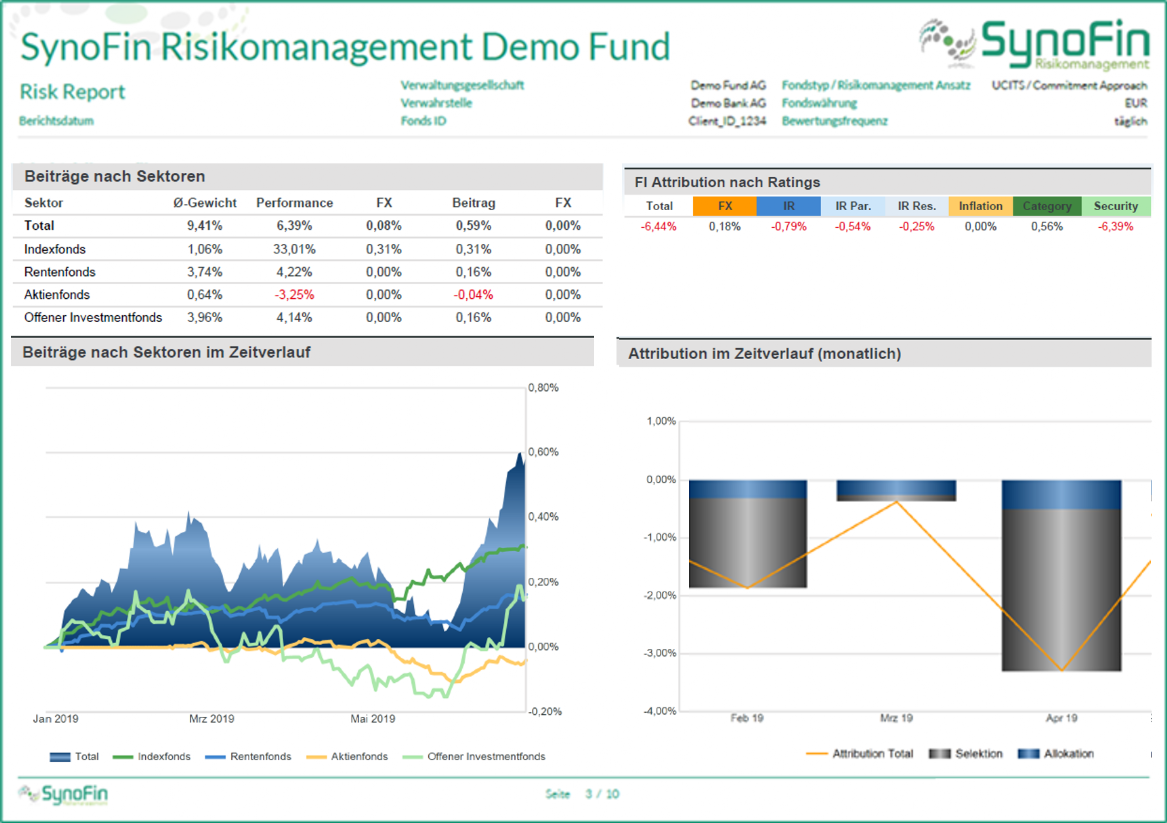Select the 'Client_ID_1234' value
The image size is (1167, 823).
(x=726, y=121)
